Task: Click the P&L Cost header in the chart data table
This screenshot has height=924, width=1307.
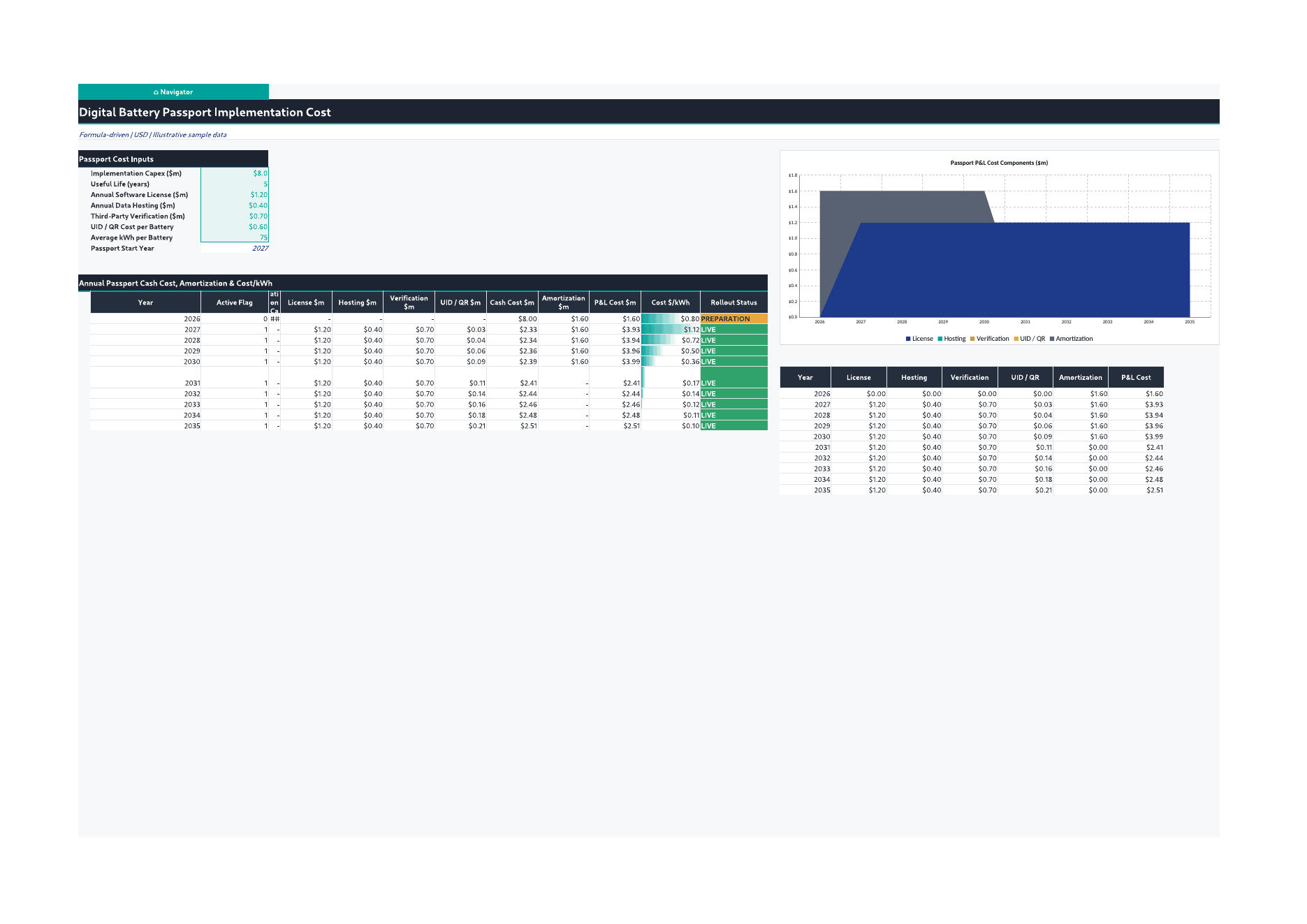Action: pyautogui.click(x=1136, y=377)
